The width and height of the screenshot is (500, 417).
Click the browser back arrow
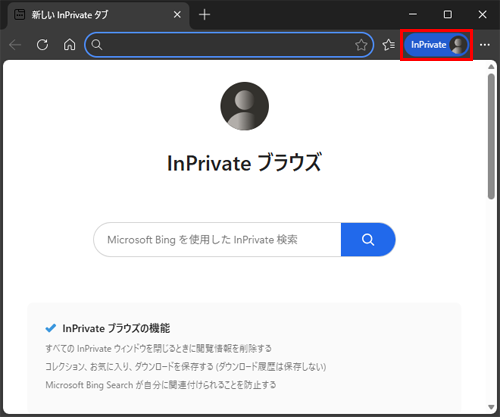point(15,45)
